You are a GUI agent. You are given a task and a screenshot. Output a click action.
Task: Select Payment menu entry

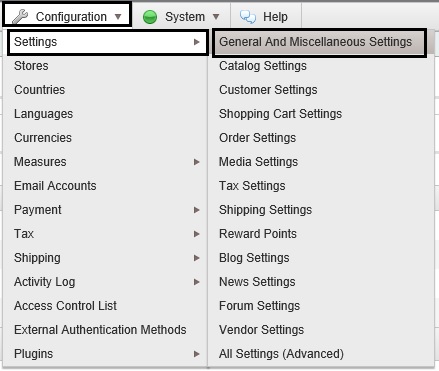pyautogui.click(x=105, y=210)
